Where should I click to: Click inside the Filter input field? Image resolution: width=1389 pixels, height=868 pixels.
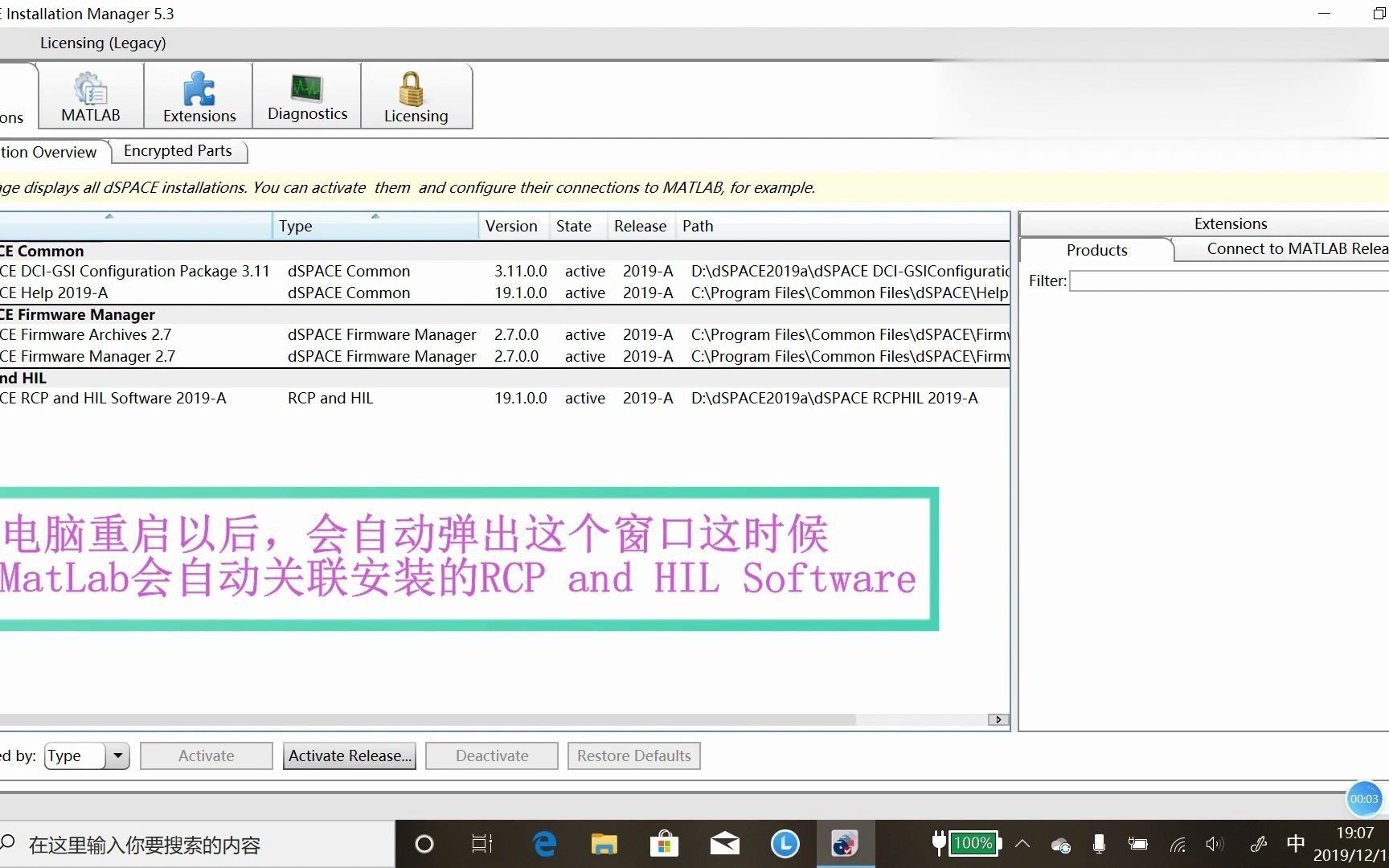pyautogui.click(x=1229, y=280)
